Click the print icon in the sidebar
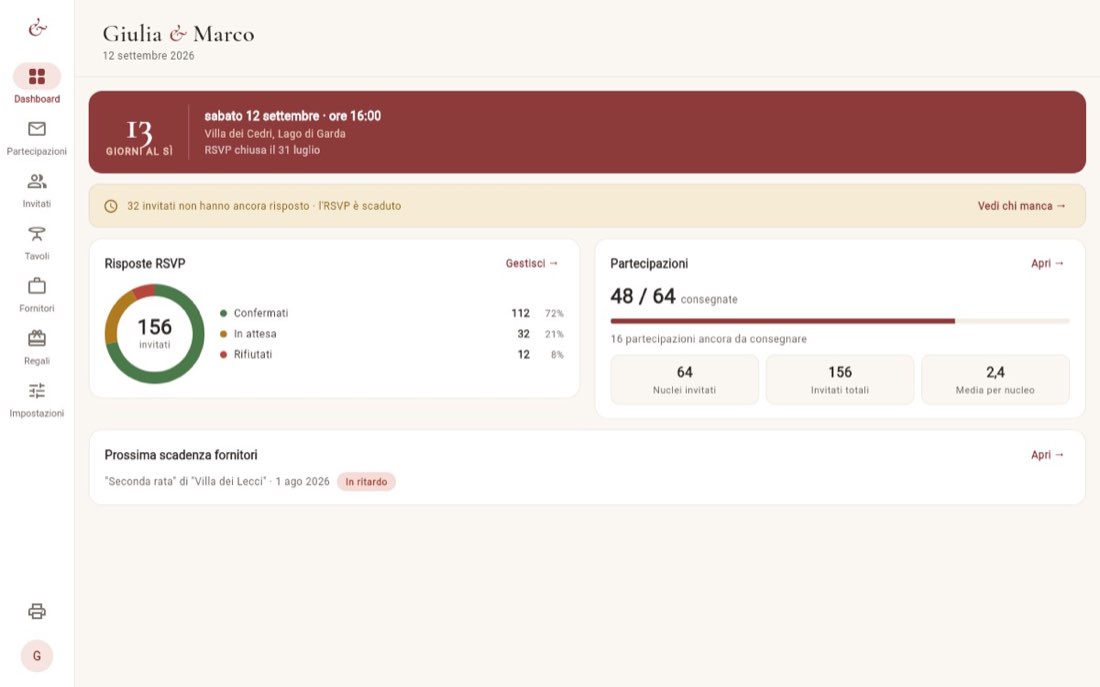 37,611
